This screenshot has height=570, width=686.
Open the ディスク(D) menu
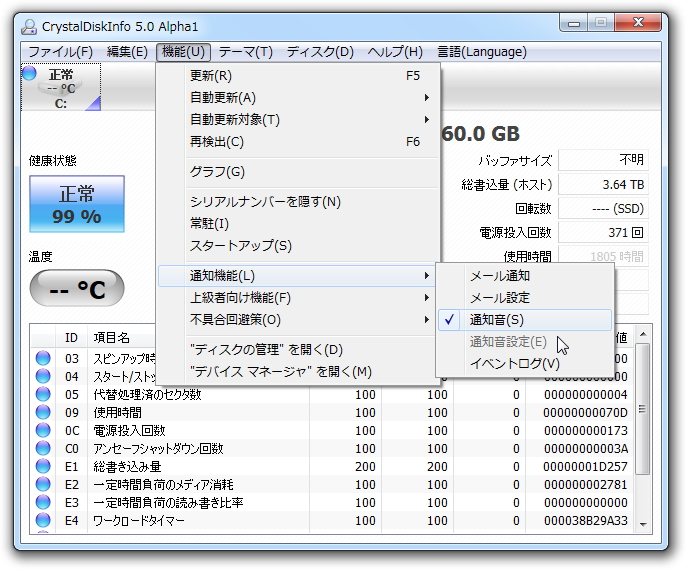click(x=320, y=52)
